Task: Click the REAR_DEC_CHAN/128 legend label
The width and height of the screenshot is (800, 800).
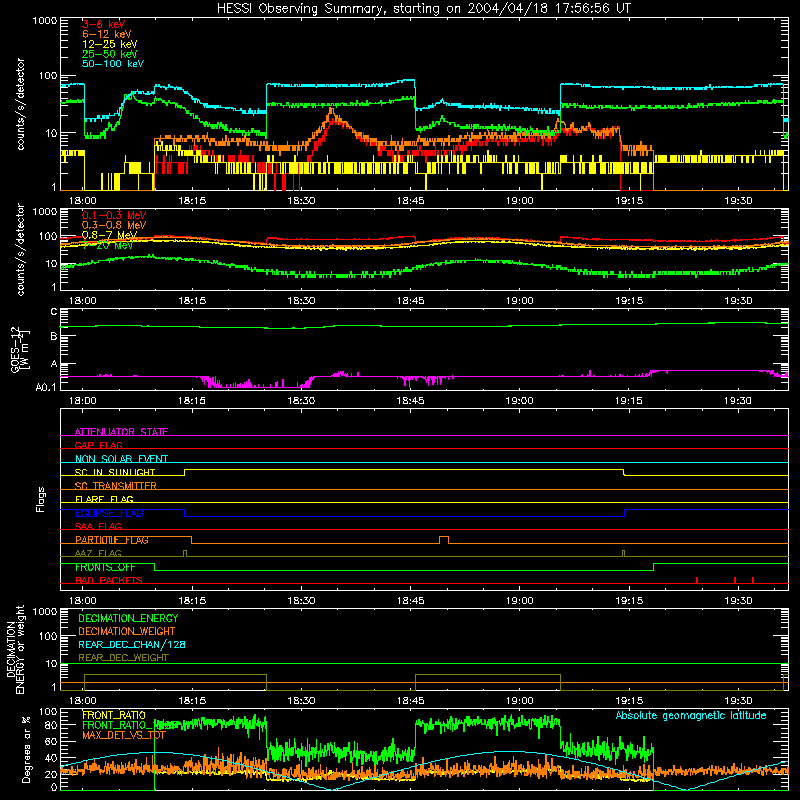Action: click(x=132, y=644)
